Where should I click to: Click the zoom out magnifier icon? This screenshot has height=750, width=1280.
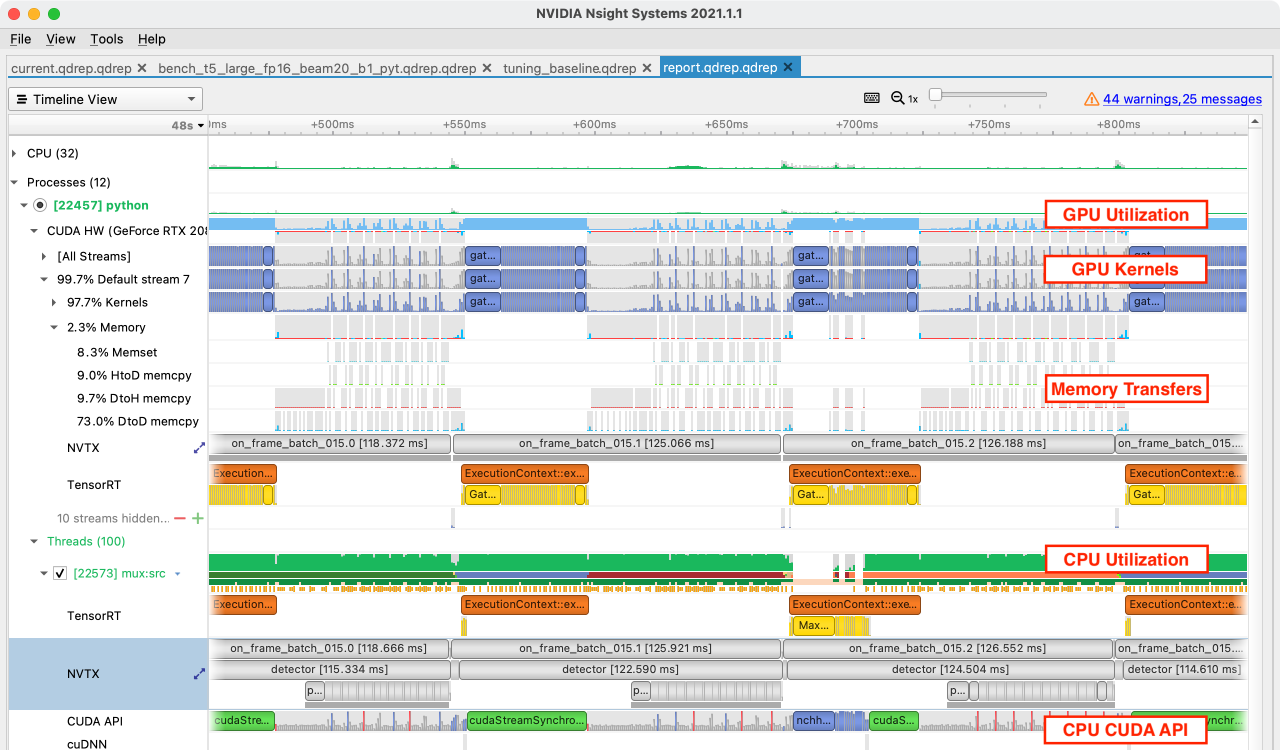tap(897, 98)
